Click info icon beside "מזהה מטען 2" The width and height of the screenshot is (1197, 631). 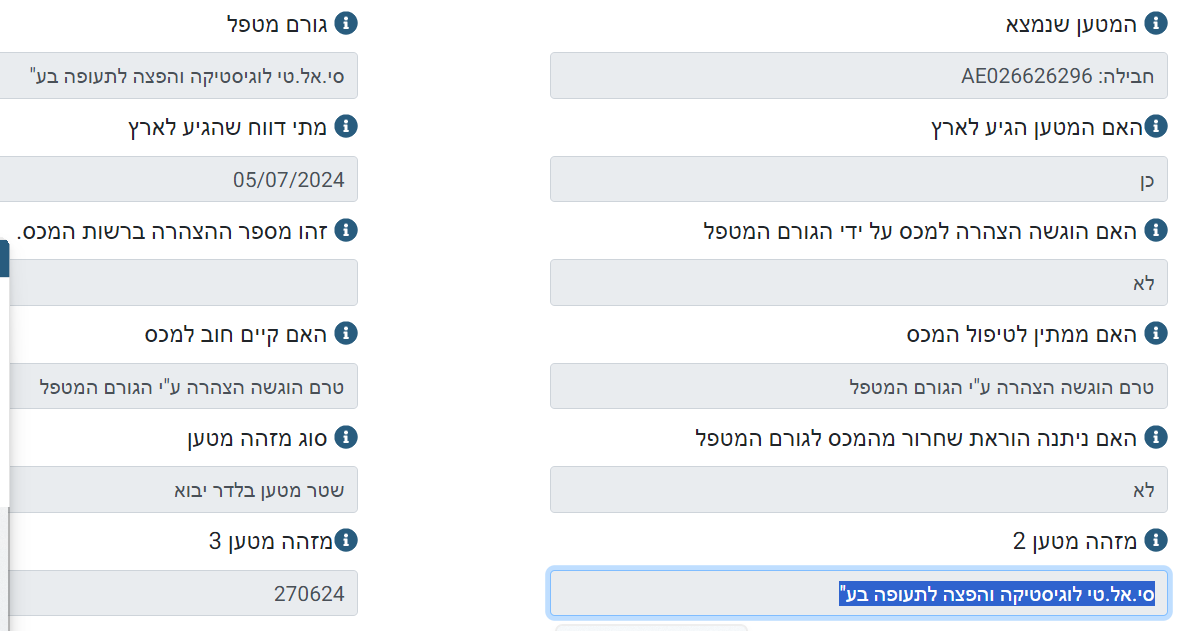point(1156,541)
